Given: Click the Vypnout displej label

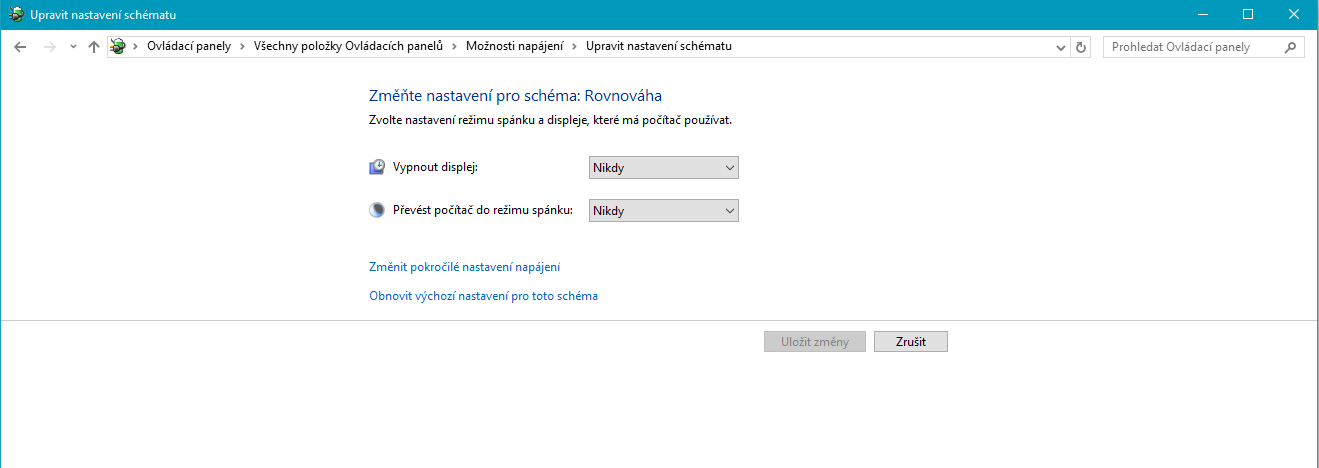Looking at the screenshot, I should pos(436,168).
